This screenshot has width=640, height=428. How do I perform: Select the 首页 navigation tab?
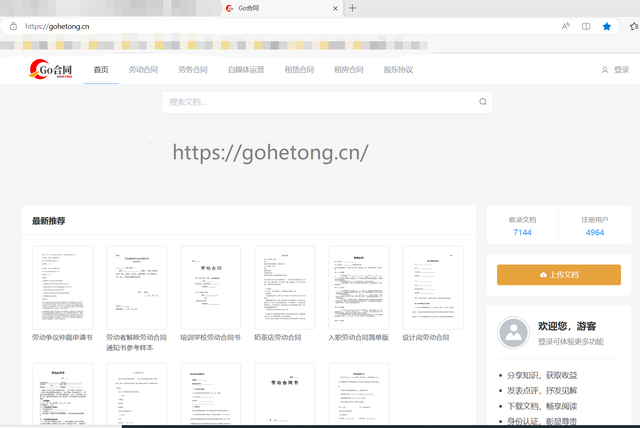[x=101, y=70]
